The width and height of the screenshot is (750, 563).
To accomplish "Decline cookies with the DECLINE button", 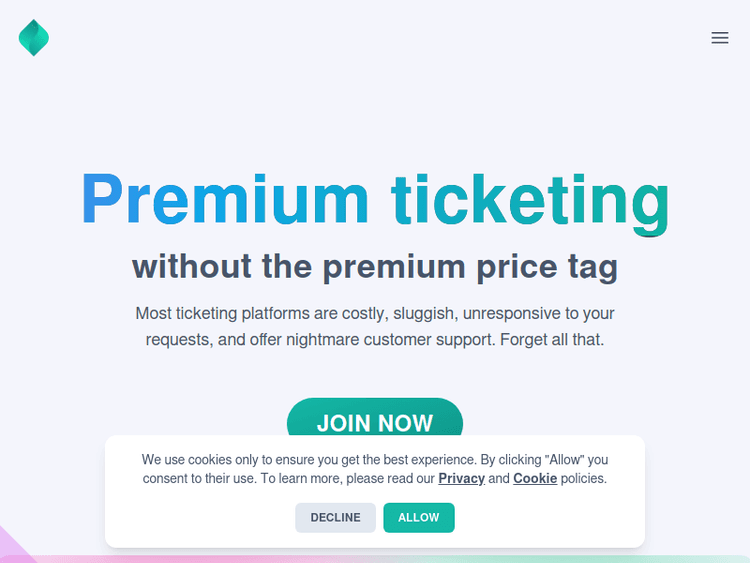I will [x=335, y=518].
